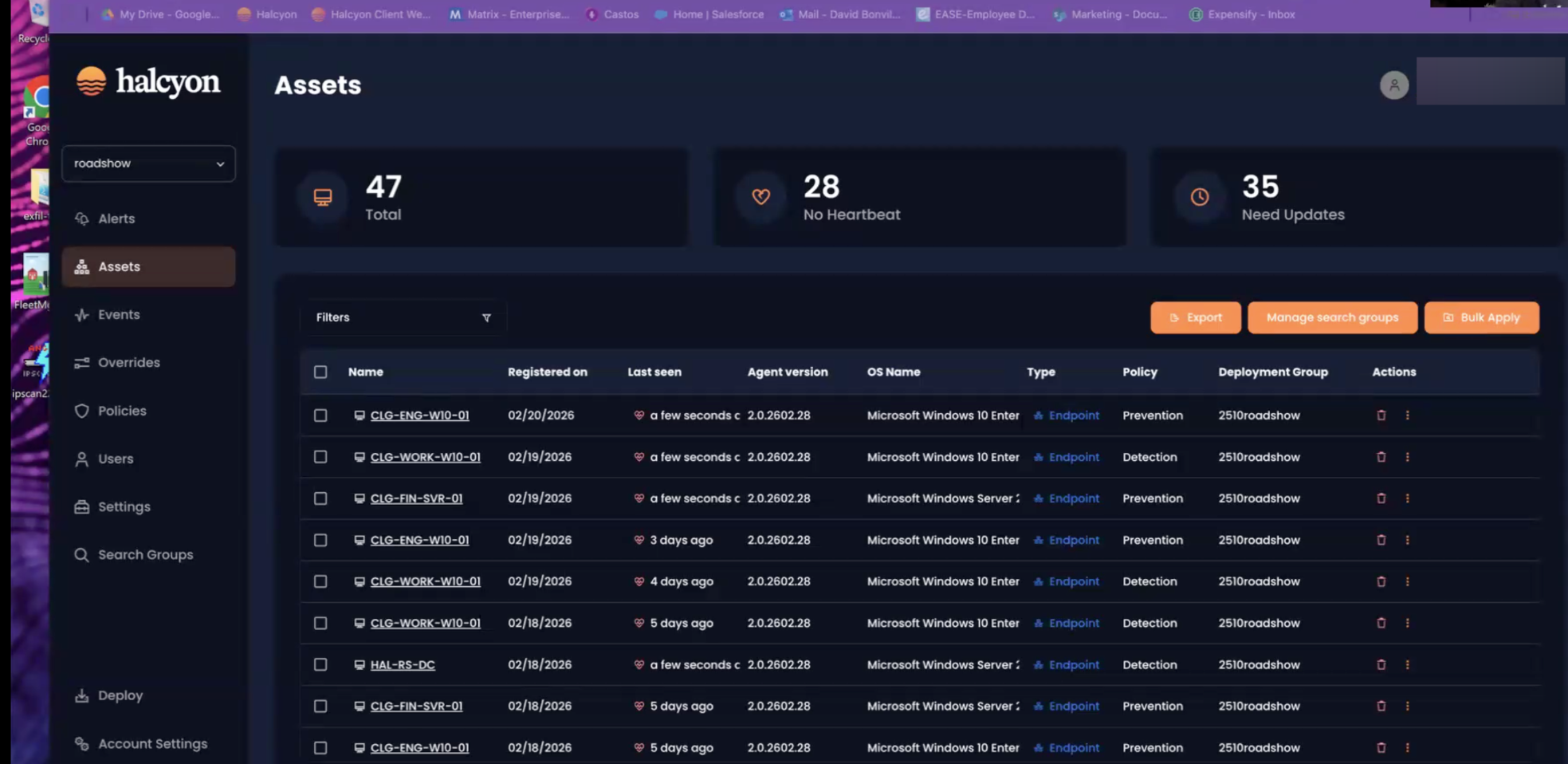This screenshot has height=764, width=1568.
Task: Click the Halcyon logo
Action: (148, 81)
